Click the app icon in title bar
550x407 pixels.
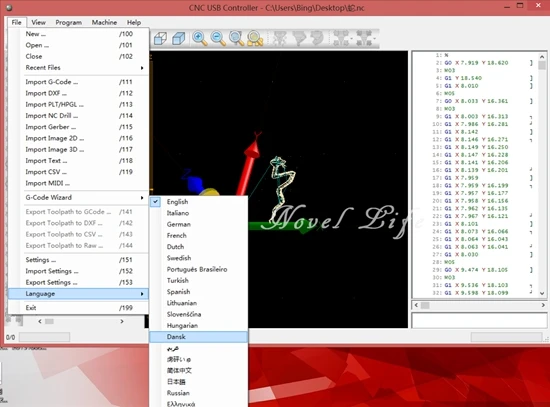pyautogui.click(x=9, y=7)
